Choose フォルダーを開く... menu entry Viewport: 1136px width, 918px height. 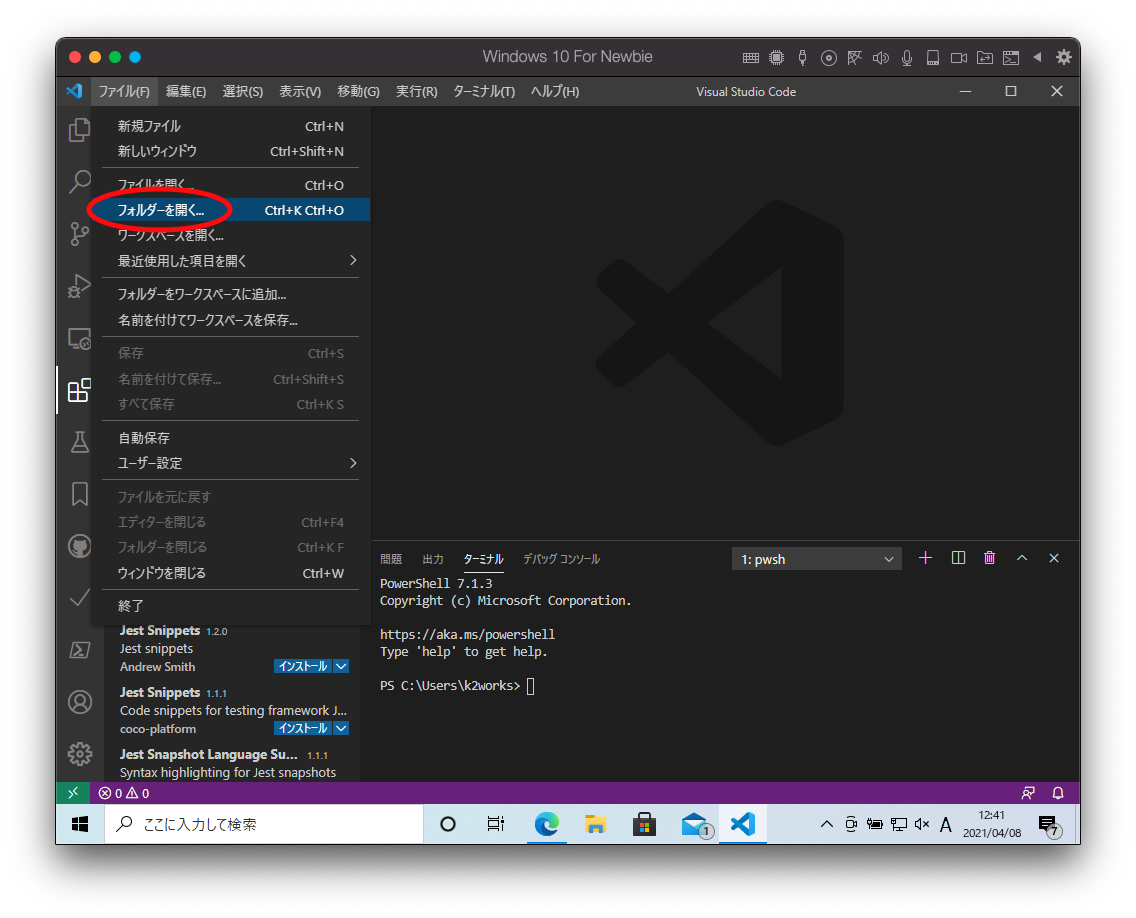[230, 210]
